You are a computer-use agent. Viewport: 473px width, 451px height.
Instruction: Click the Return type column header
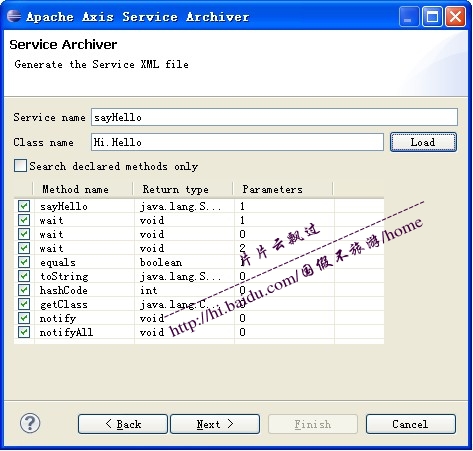point(183,189)
